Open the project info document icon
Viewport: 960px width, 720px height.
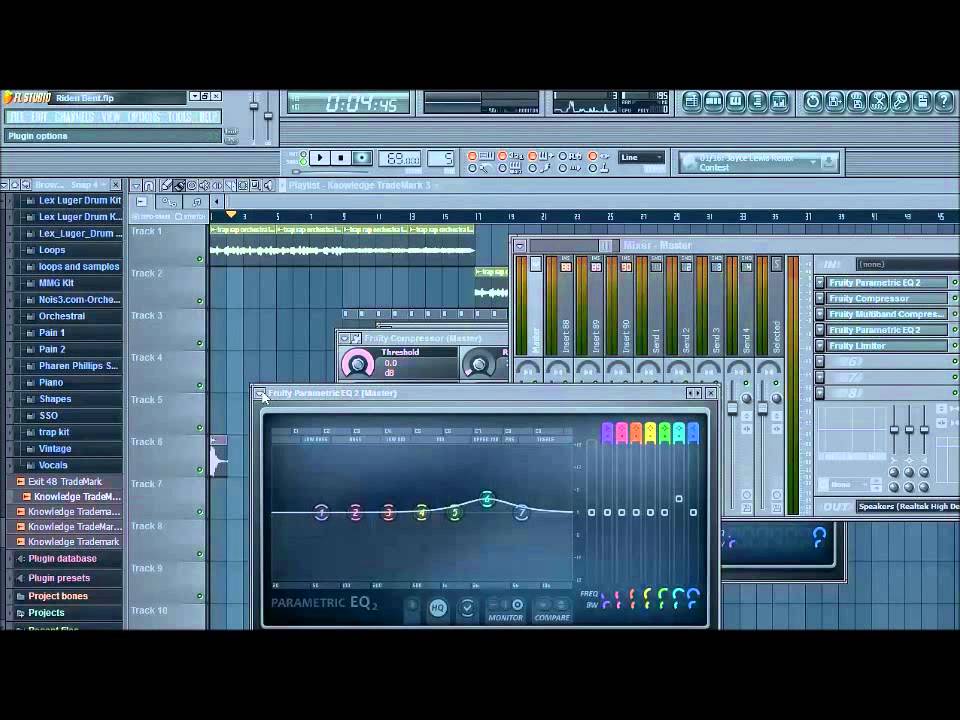923,101
